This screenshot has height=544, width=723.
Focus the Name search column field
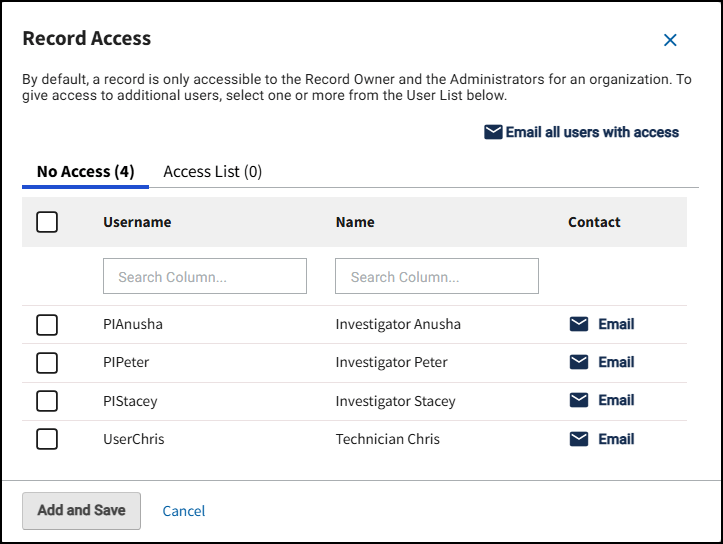pyautogui.click(x=437, y=276)
